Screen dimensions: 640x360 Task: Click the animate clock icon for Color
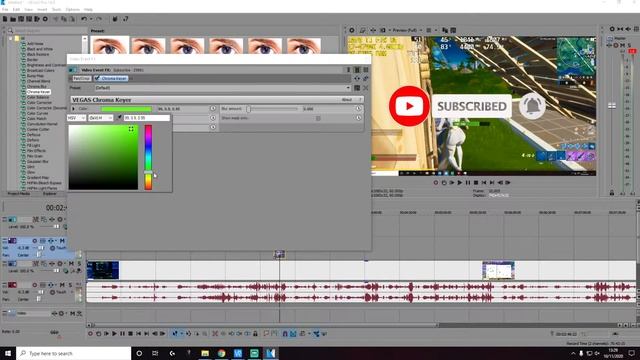click(213, 109)
